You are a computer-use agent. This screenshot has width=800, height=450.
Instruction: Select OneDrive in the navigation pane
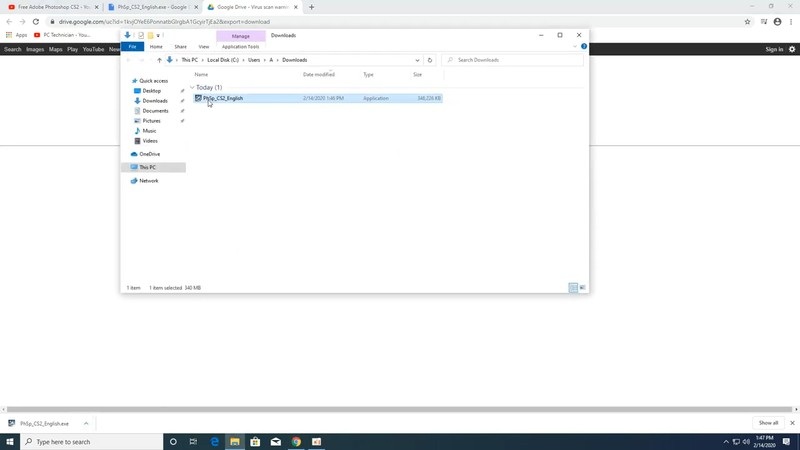tap(149, 154)
